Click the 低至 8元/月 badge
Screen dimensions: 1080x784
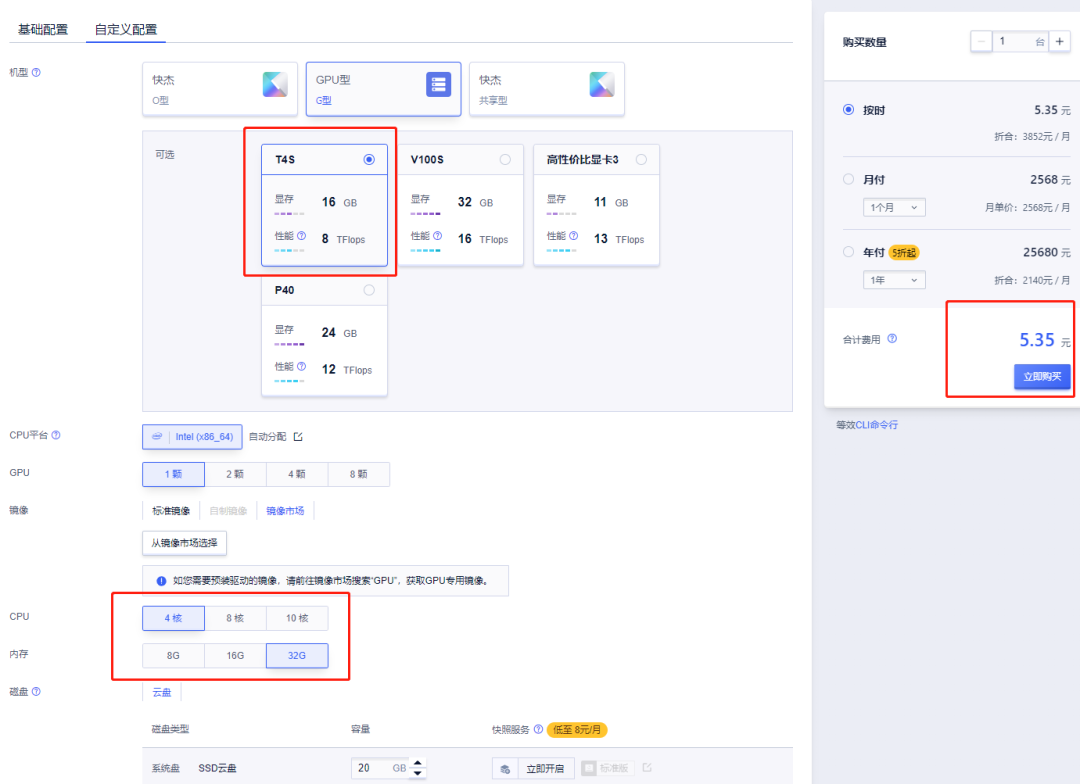click(577, 730)
